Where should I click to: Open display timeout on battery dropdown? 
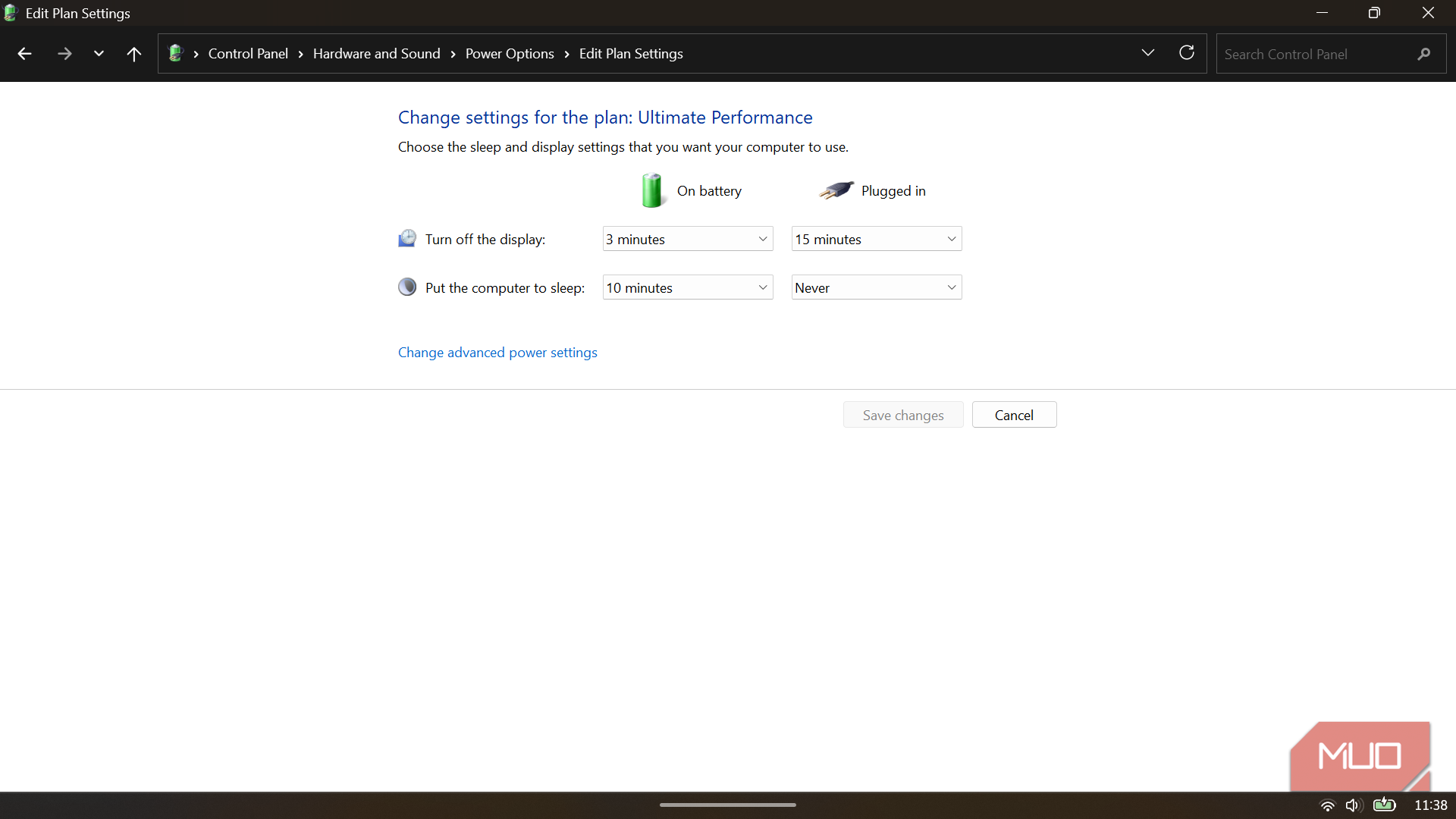pos(688,239)
